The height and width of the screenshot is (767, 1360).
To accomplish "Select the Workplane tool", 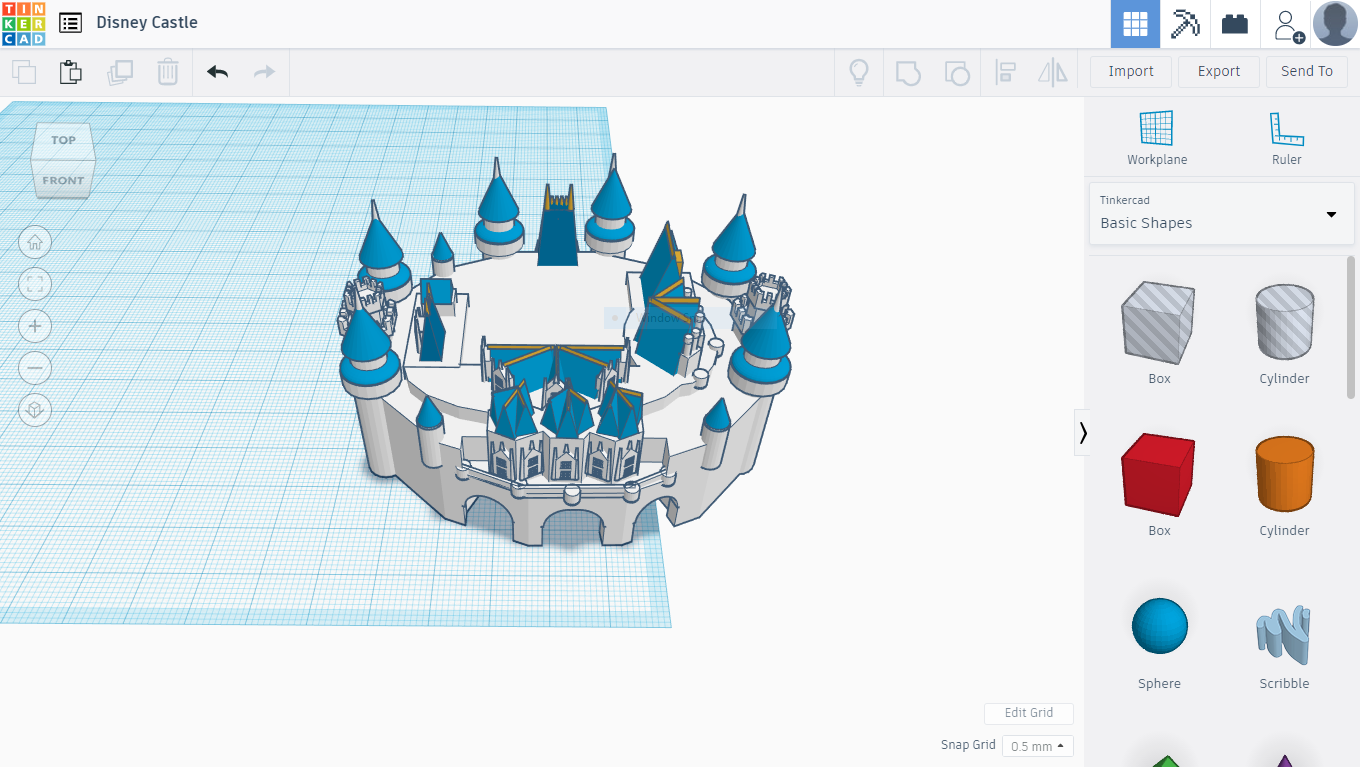I will click(1157, 138).
